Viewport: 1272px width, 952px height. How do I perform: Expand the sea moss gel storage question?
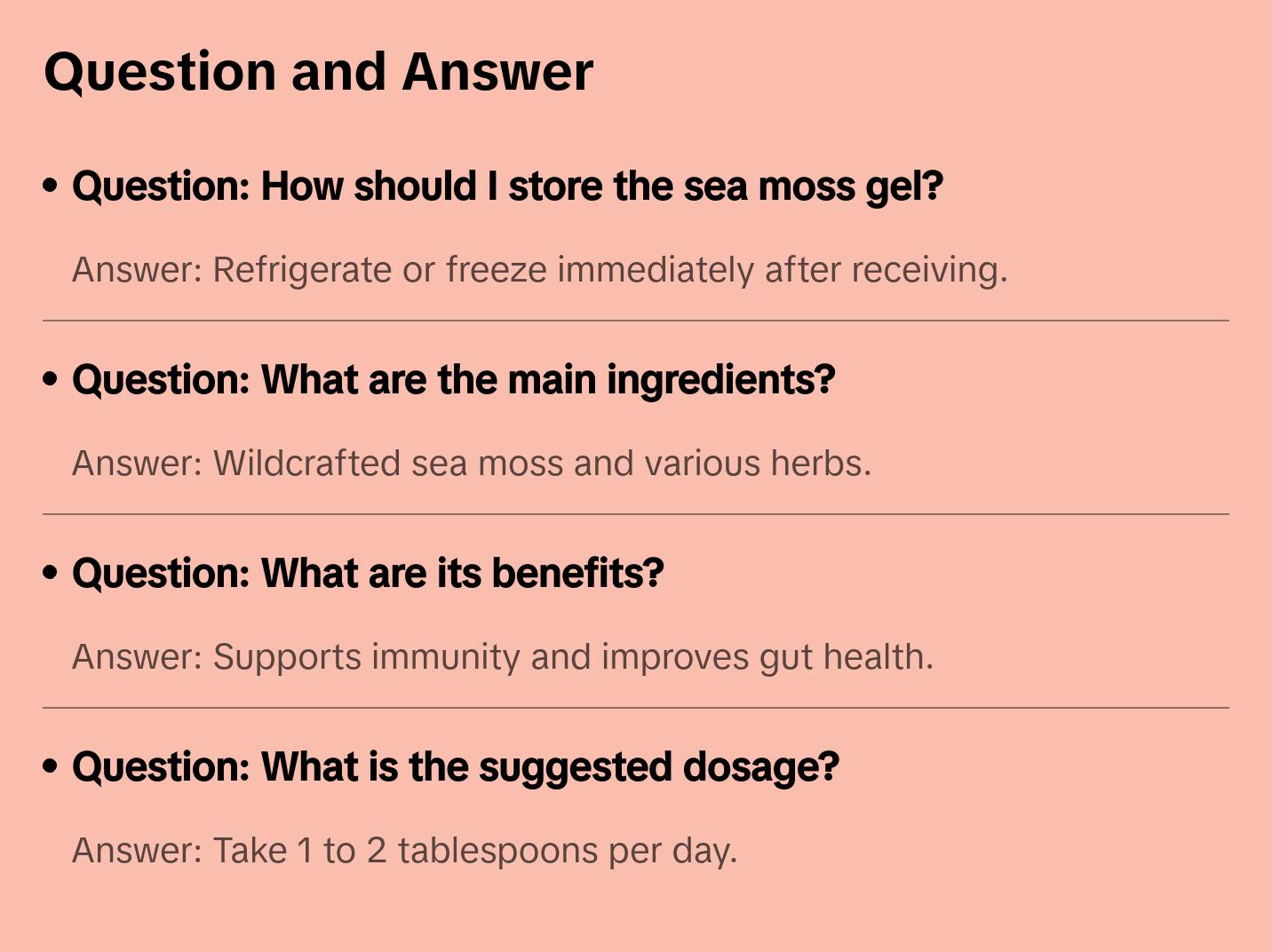click(506, 186)
